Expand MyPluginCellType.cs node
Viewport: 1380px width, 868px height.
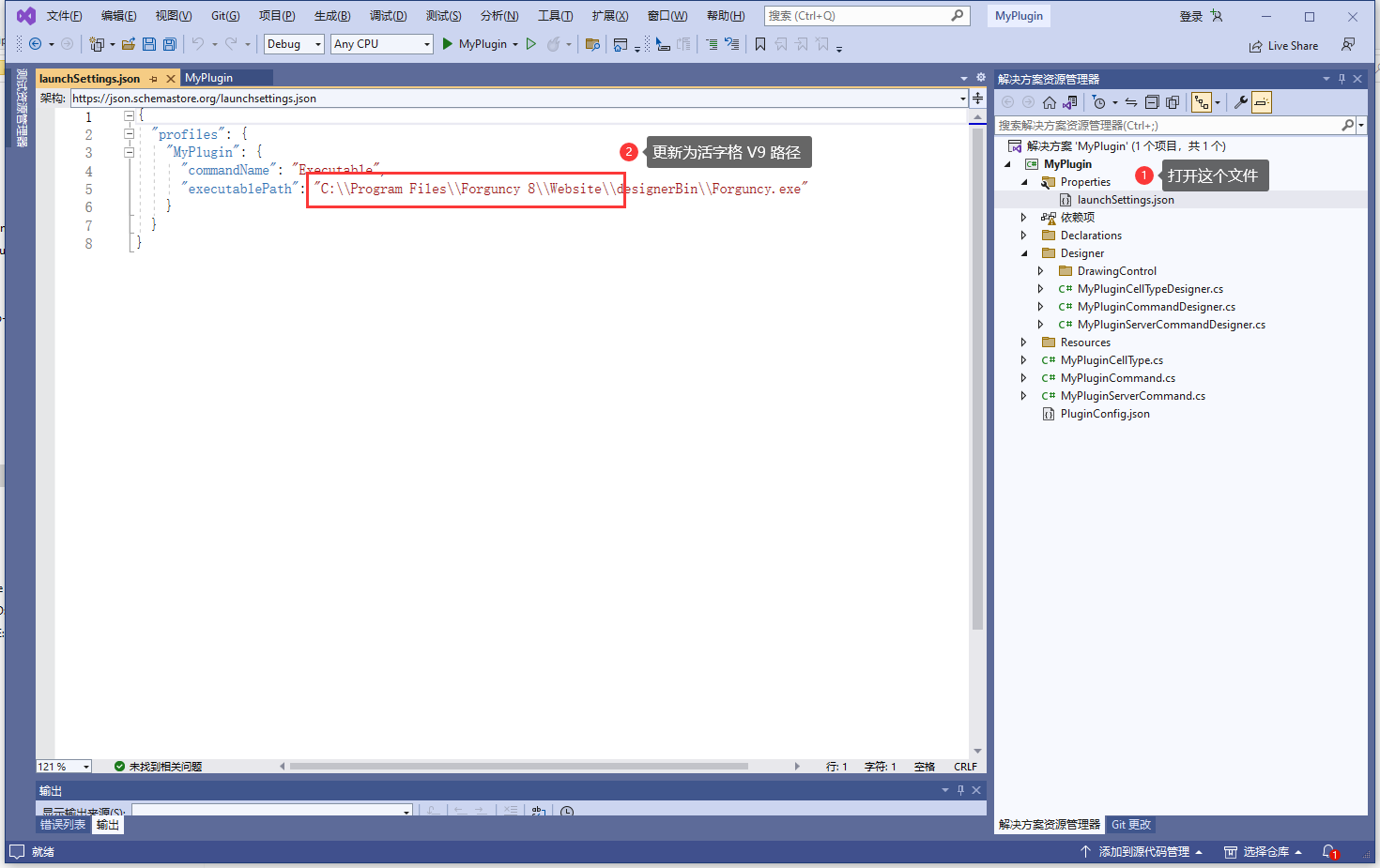click(1024, 360)
